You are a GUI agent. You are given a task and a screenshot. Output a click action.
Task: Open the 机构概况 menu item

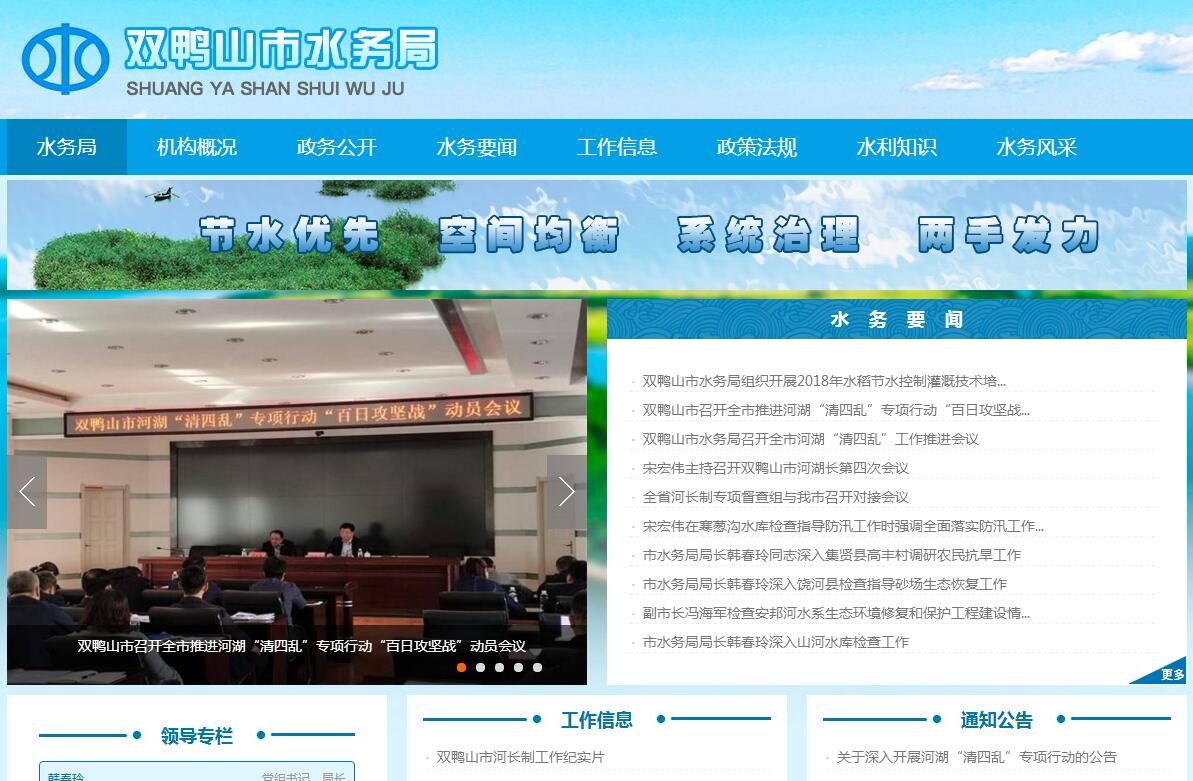(197, 147)
